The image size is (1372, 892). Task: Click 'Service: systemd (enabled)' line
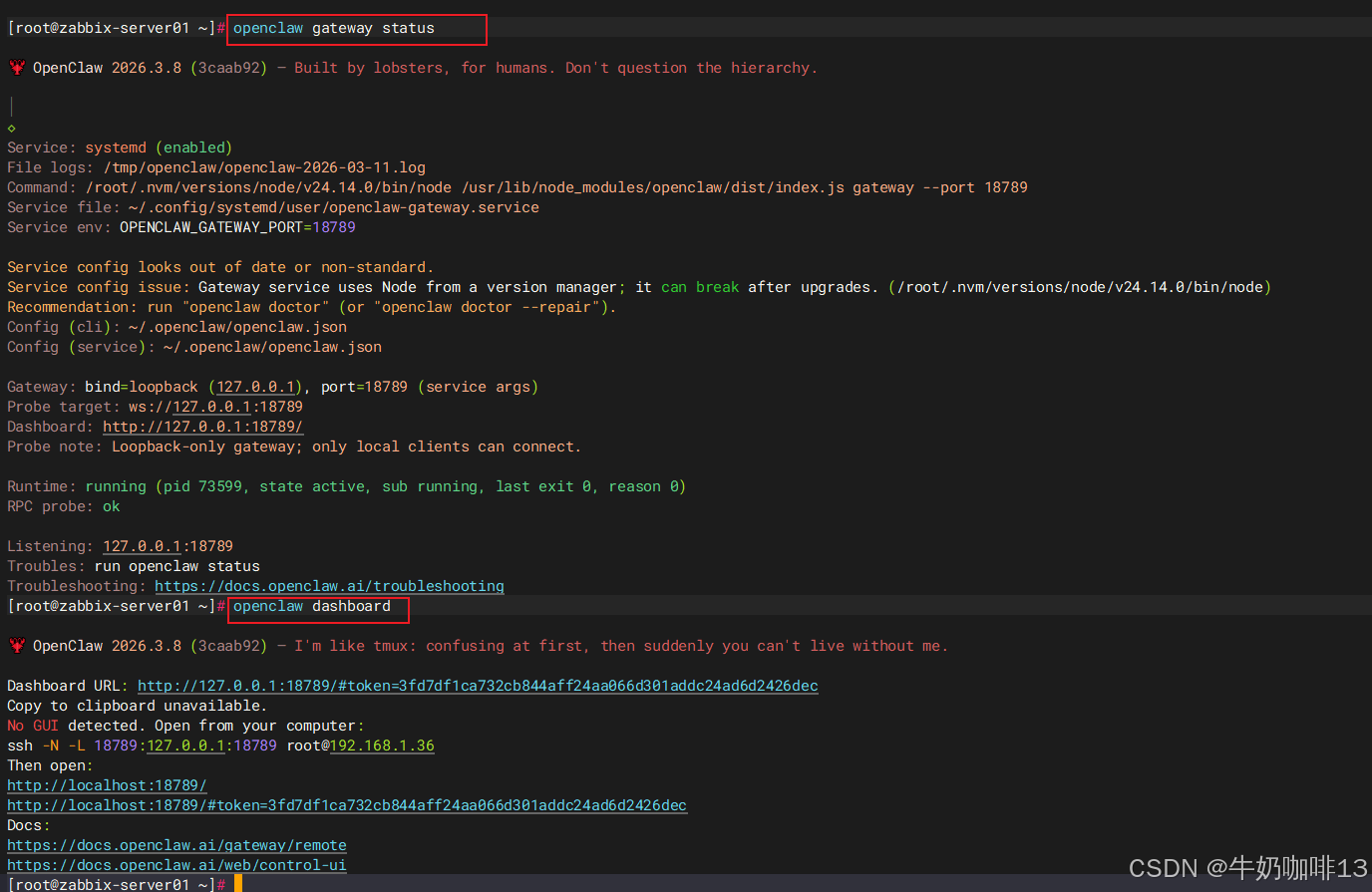pos(120,148)
